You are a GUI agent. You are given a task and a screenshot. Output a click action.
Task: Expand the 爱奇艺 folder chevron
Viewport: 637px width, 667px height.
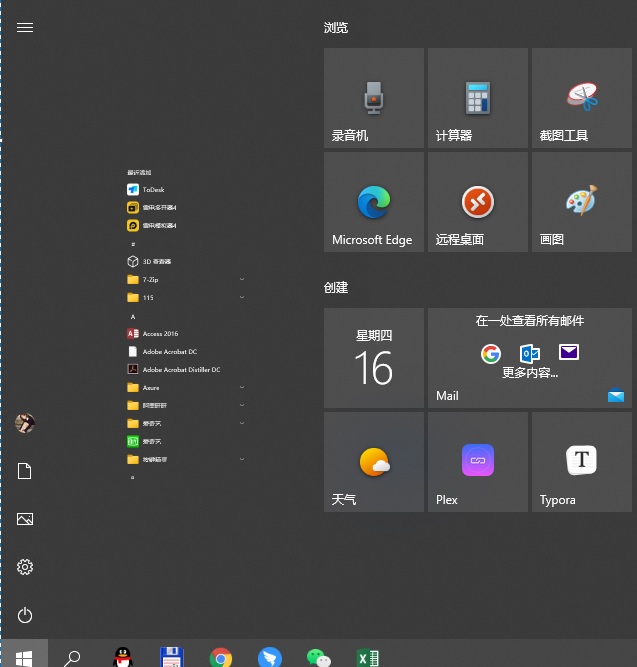click(x=242, y=423)
